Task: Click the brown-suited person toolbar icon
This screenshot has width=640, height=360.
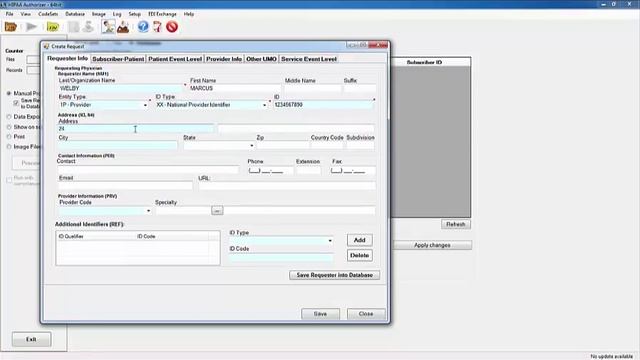Action: pyautogui.click(x=123, y=27)
